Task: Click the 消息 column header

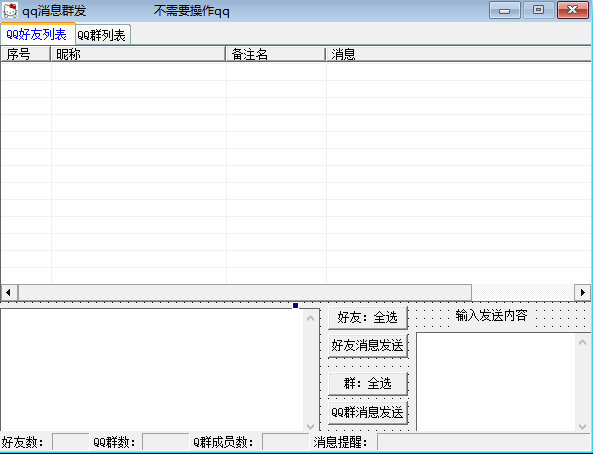Action: (458, 54)
